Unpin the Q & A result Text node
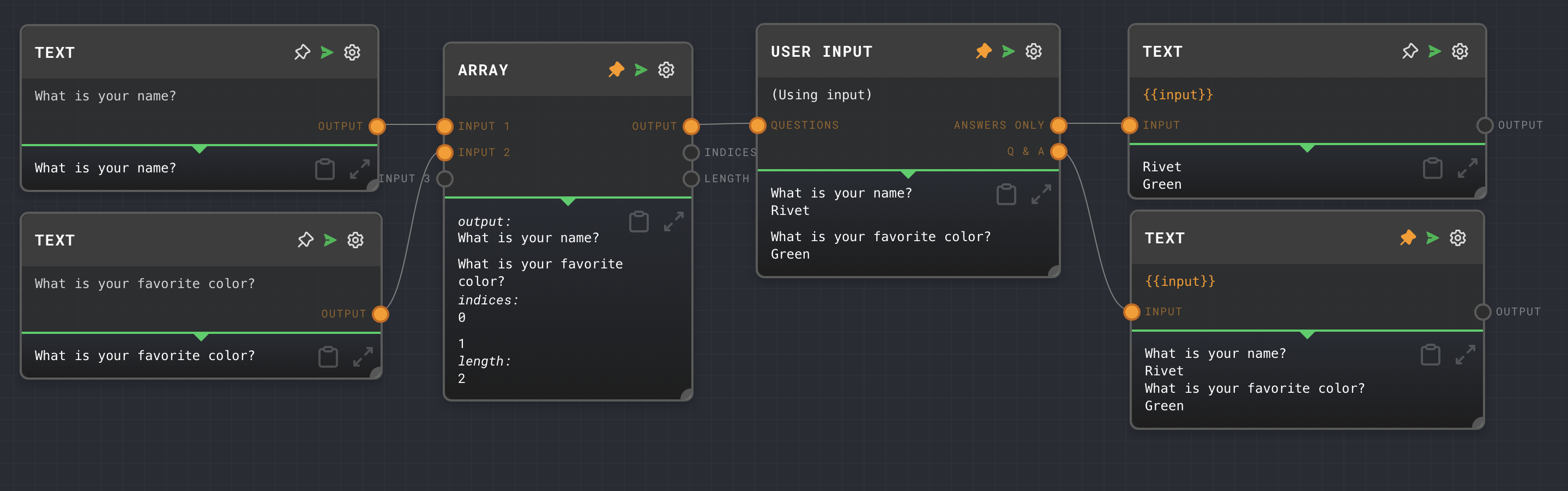Image resolution: width=1568 pixels, height=491 pixels. point(1407,237)
